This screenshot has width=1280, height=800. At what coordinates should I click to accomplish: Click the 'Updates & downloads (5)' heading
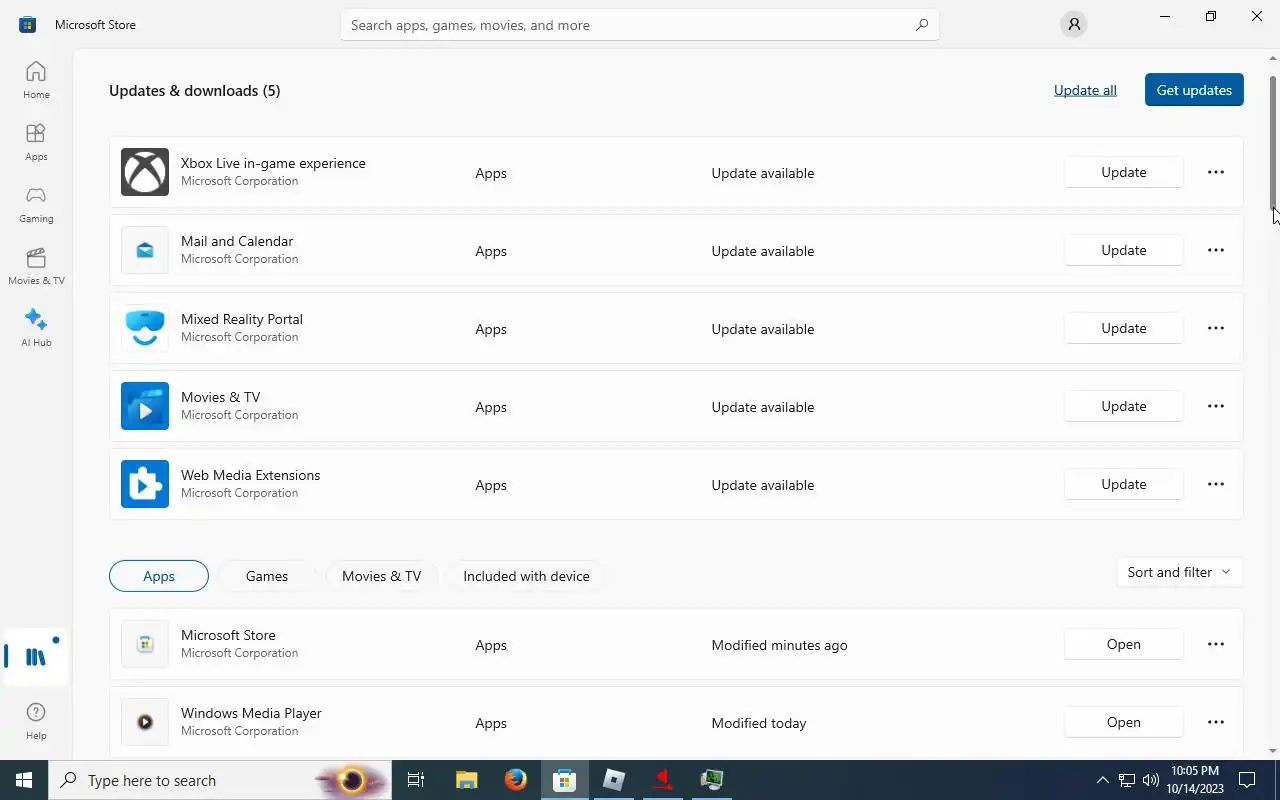tap(195, 90)
